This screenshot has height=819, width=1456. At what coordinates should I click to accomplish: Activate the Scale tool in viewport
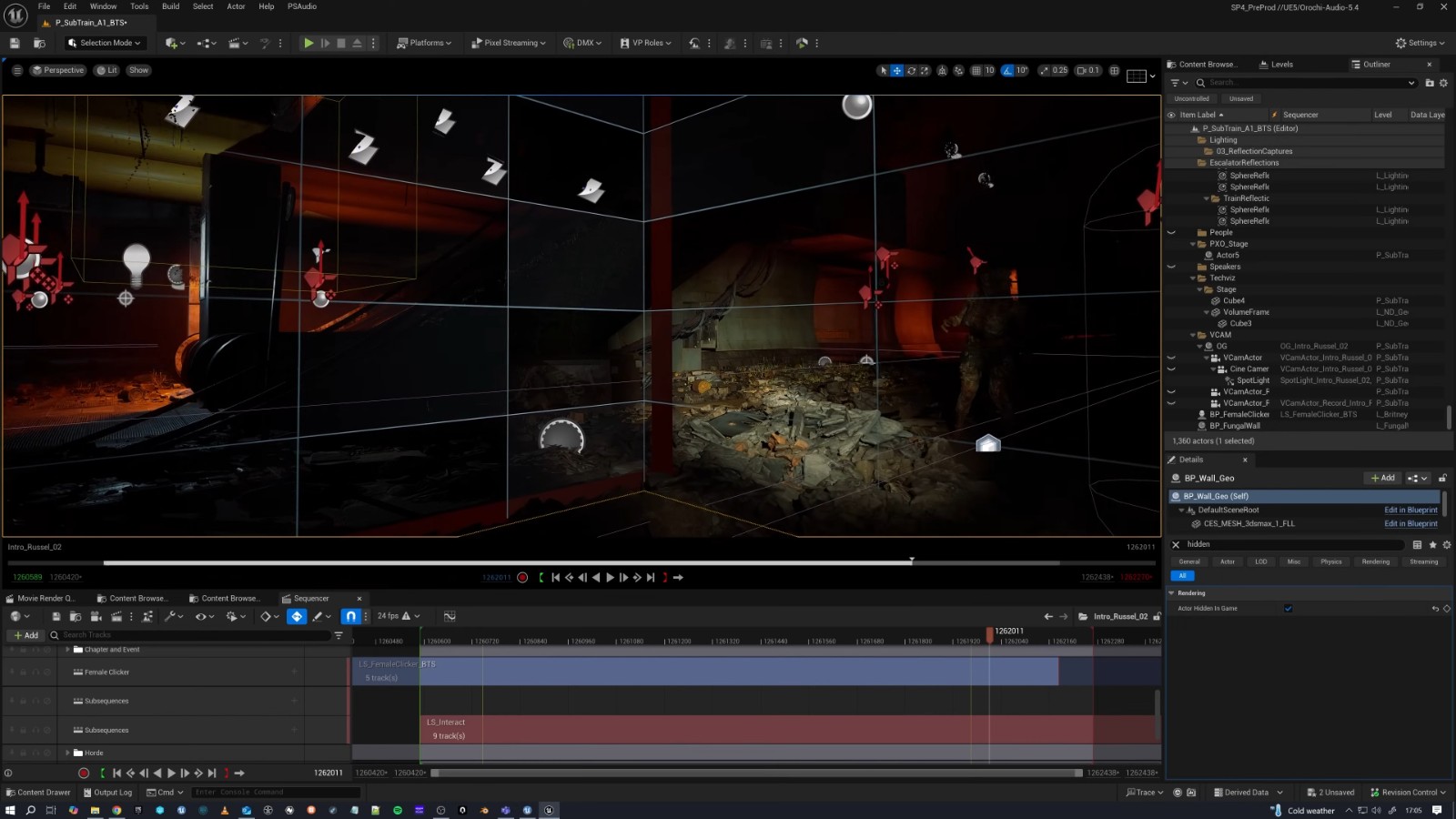tap(925, 70)
